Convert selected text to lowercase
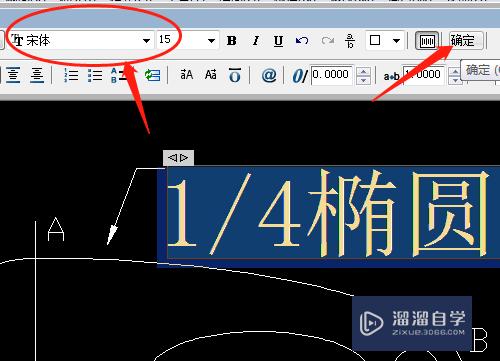The height and width of the screenshot is (361, 500). pos(211,74)
